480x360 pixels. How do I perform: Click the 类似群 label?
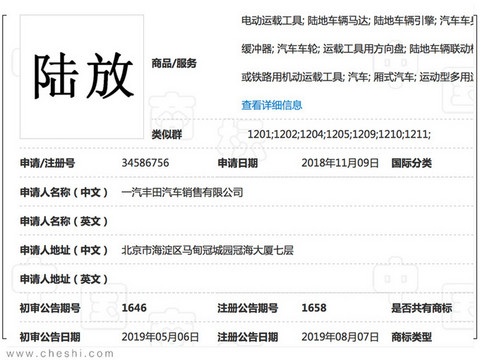click(x=167, y=135)
